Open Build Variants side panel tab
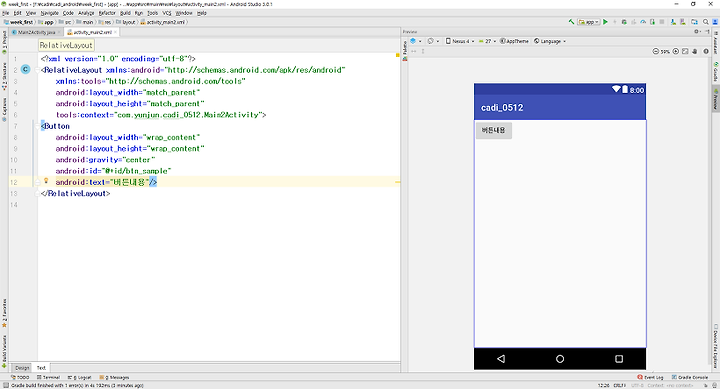Screen dimensions: 720x389 pyautogui.click(x=4, y=351)
